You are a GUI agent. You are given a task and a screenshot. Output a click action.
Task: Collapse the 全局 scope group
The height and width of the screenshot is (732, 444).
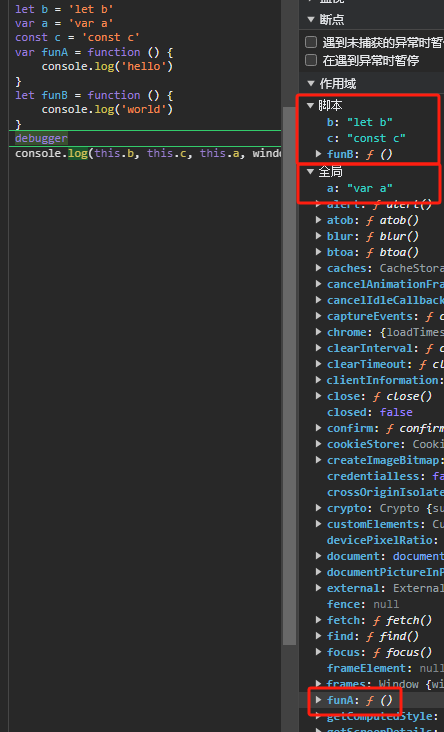[310, 172]
